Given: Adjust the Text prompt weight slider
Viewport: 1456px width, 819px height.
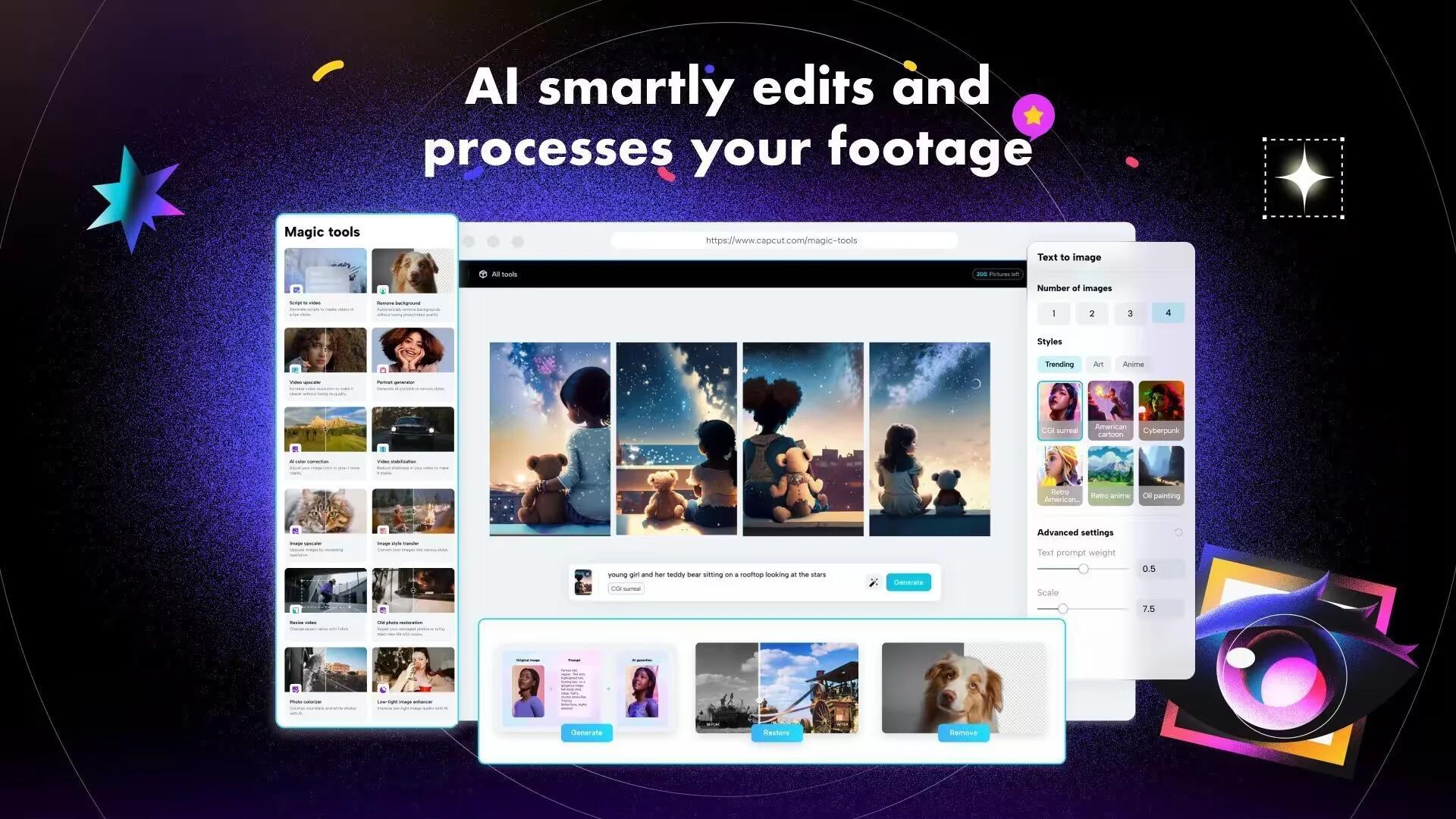Looking at the screenshot, I should 1082,568.
